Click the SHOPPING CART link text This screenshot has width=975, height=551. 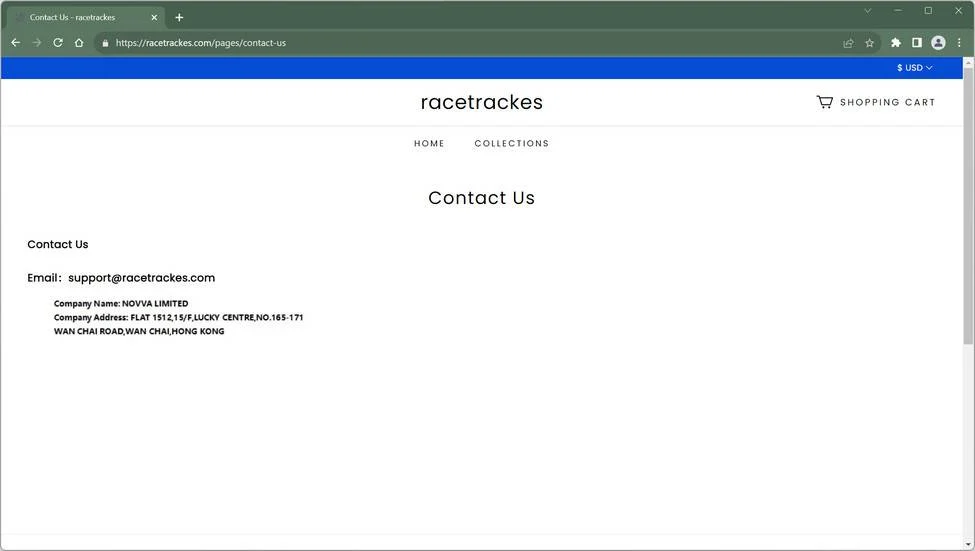pyautogui.click(x=887, y=102)
